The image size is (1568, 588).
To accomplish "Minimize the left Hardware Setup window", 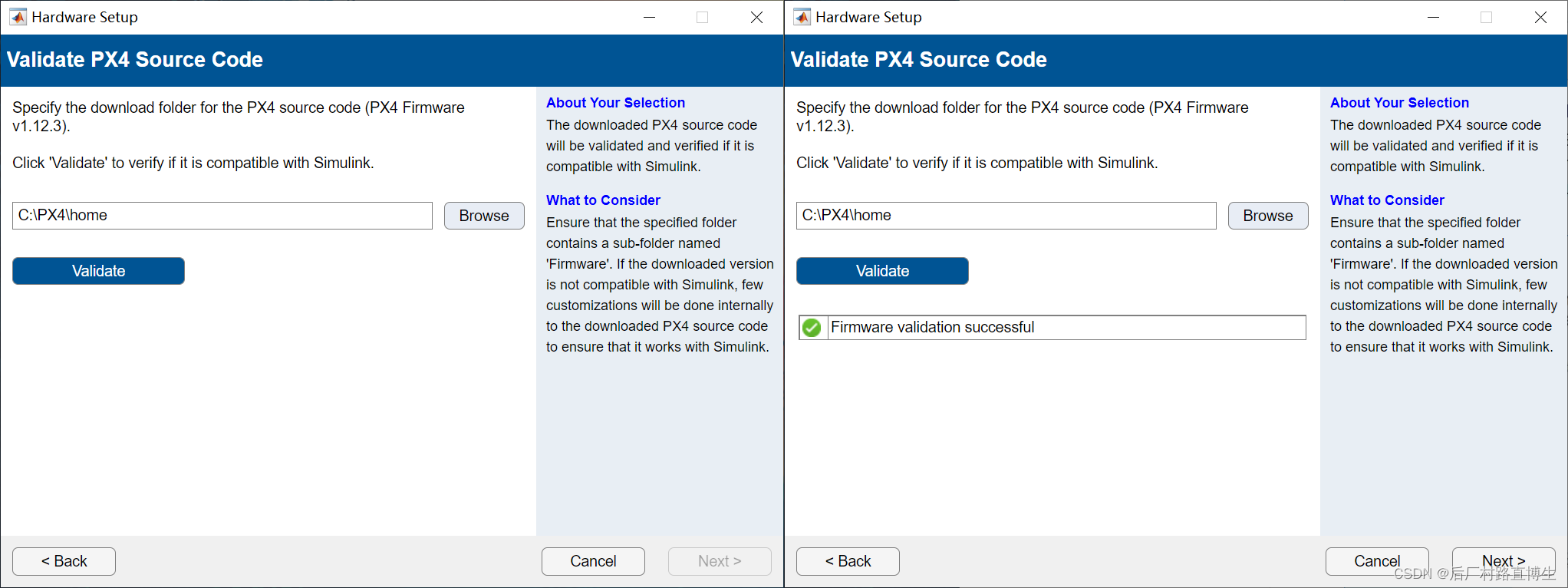I will coord(649,17).
